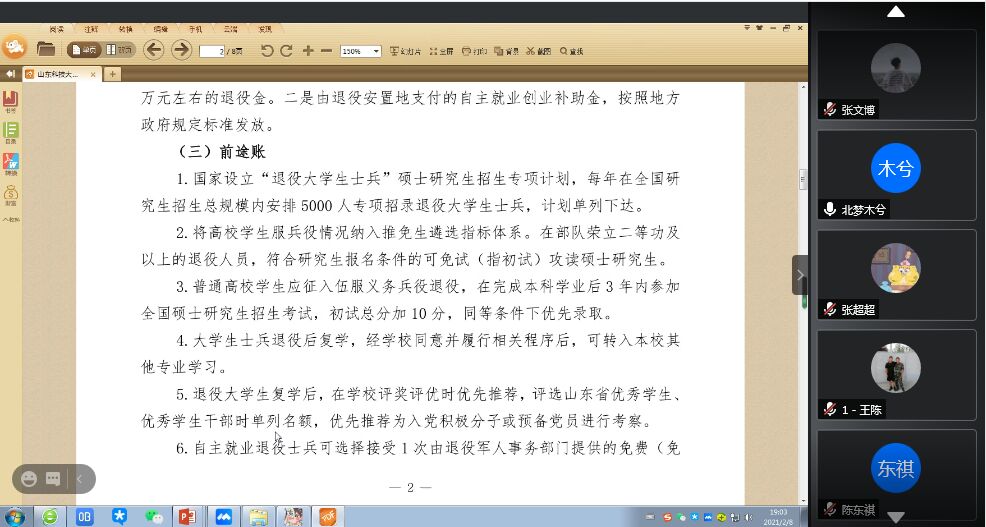Open the bookmark panel in the sidebar
Screen dimensions: 986x527
[11, 101]
